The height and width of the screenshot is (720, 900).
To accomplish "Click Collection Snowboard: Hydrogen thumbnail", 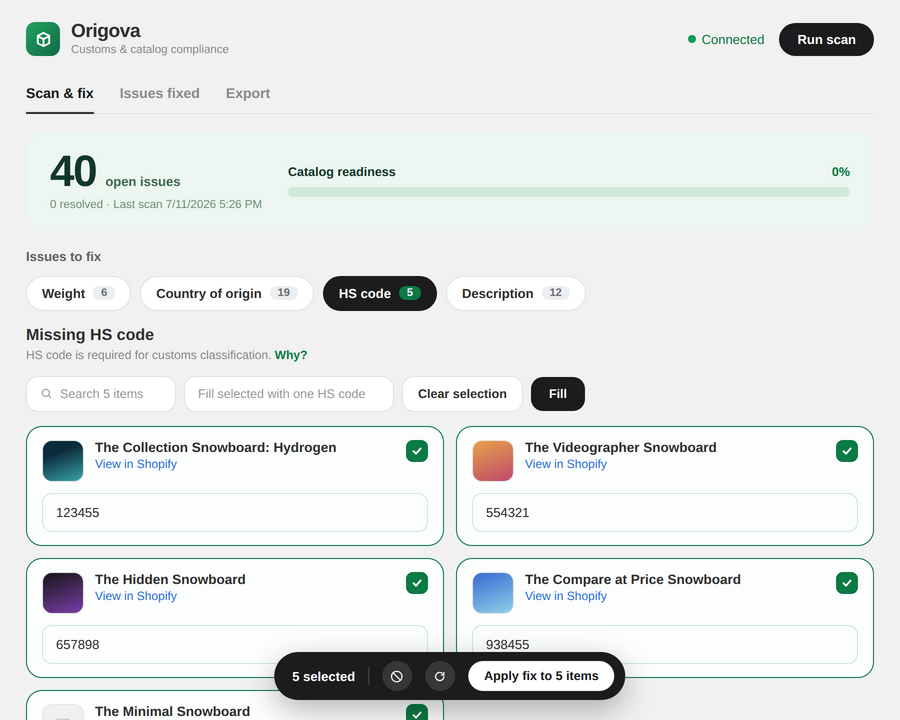I will point(63,460).
